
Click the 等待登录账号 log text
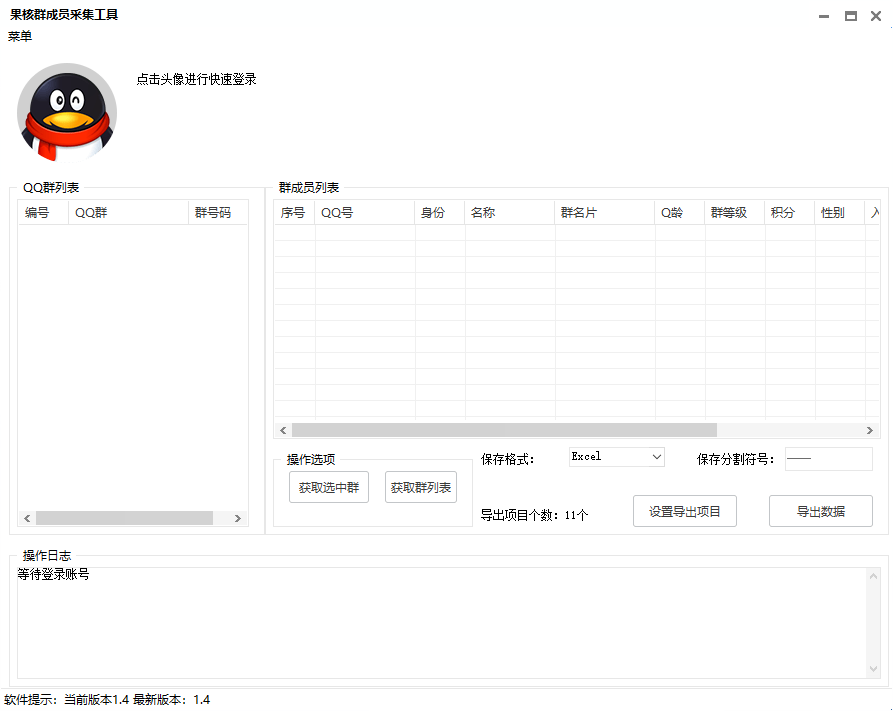[x=53, y=574]
